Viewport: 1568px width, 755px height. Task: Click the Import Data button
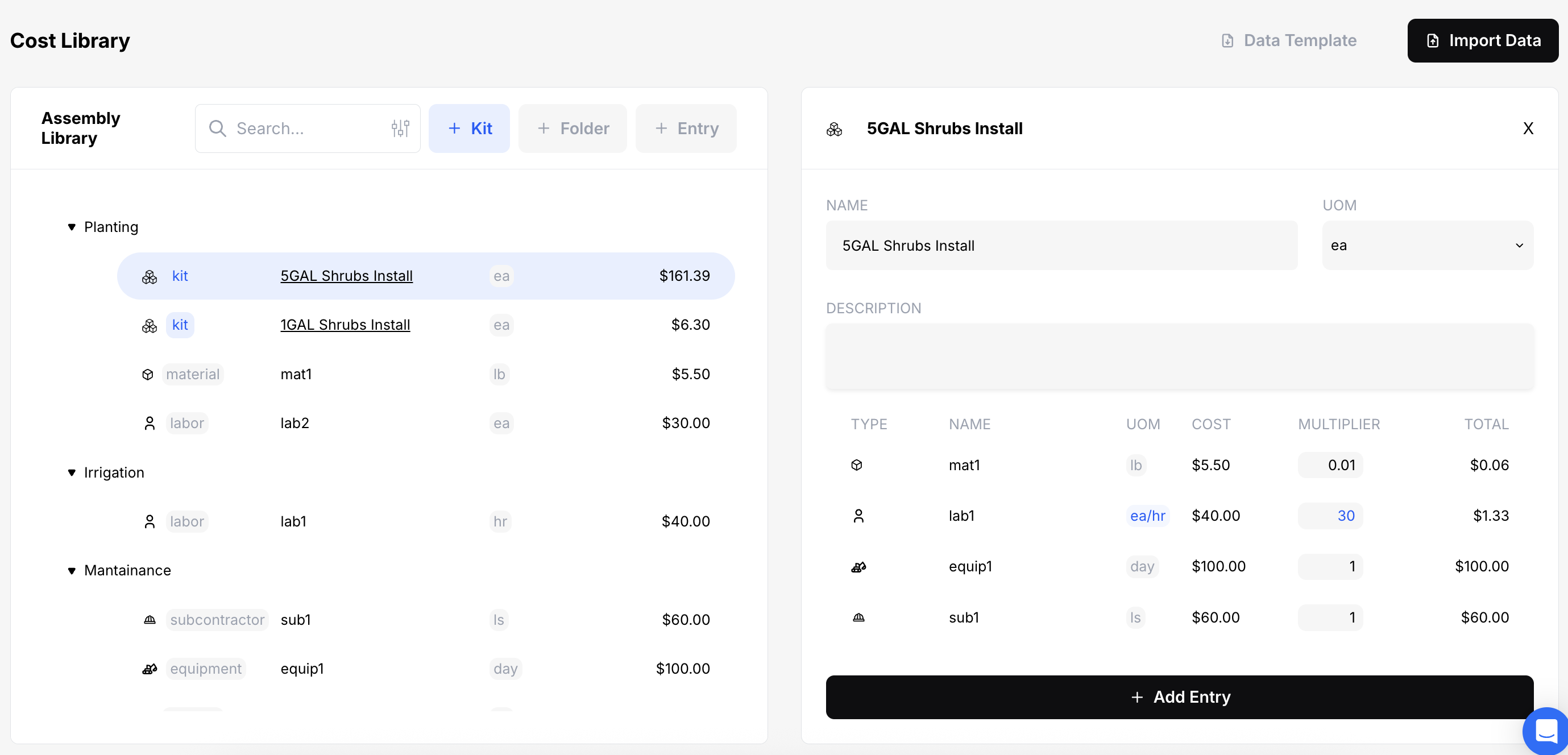(x=1482, y=41)
